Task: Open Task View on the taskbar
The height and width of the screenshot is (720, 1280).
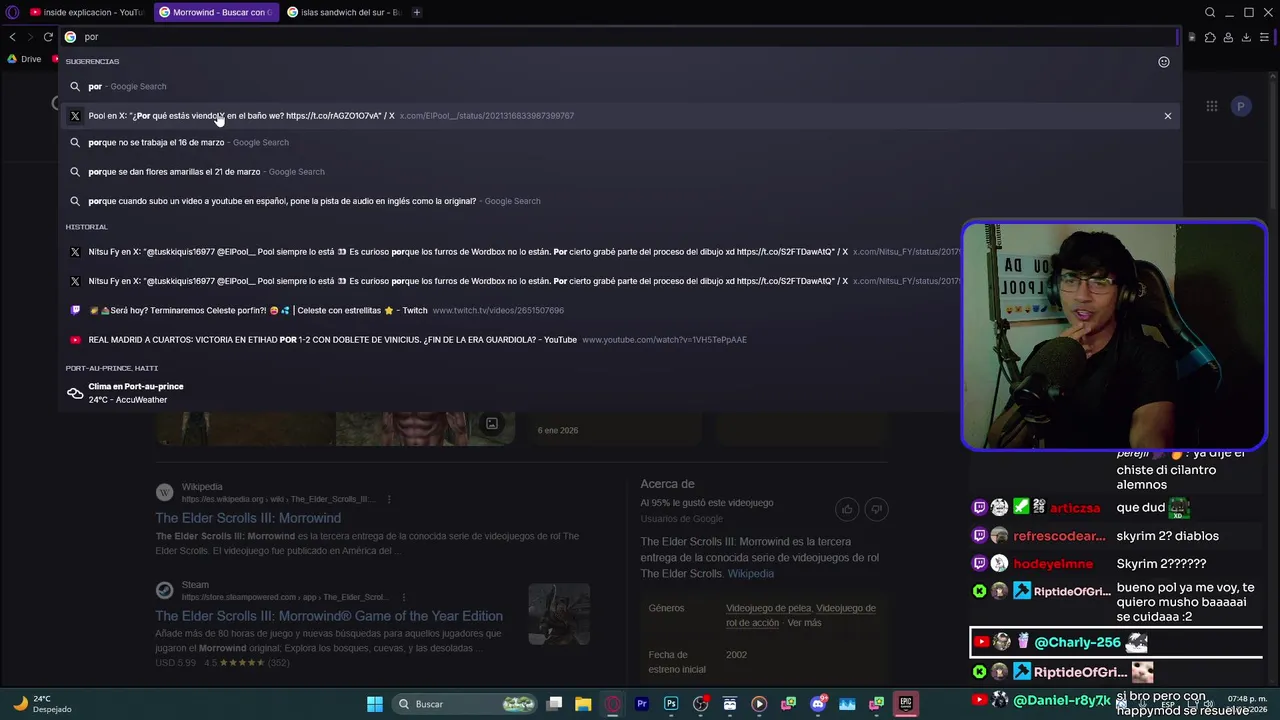Action: point(555,704)
